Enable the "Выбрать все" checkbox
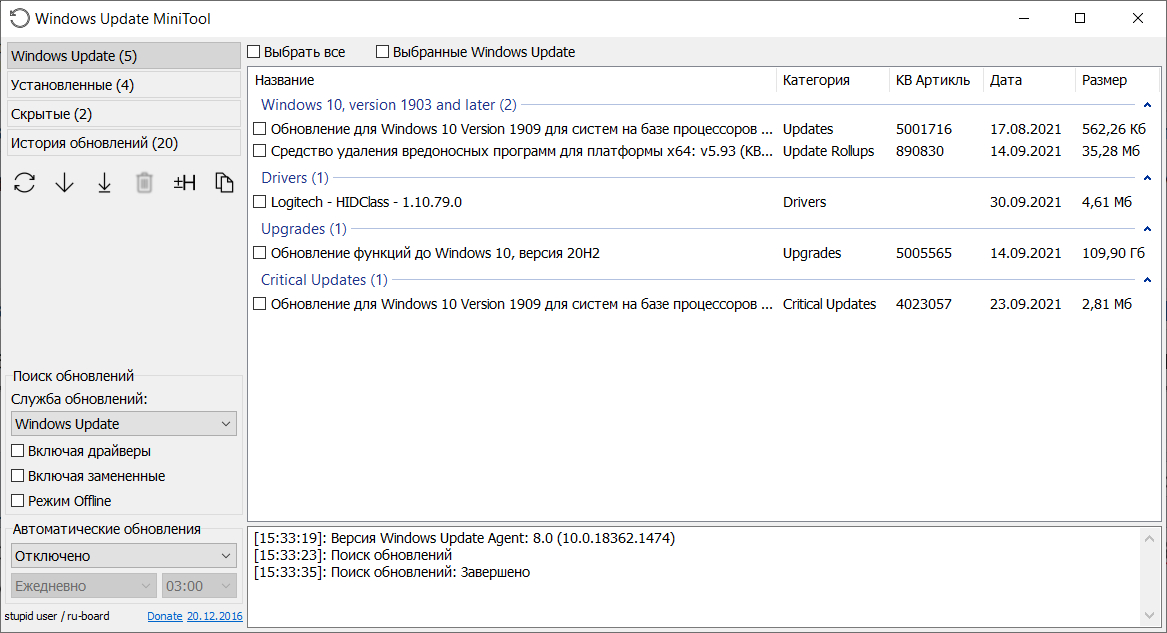 click(254, 52)
